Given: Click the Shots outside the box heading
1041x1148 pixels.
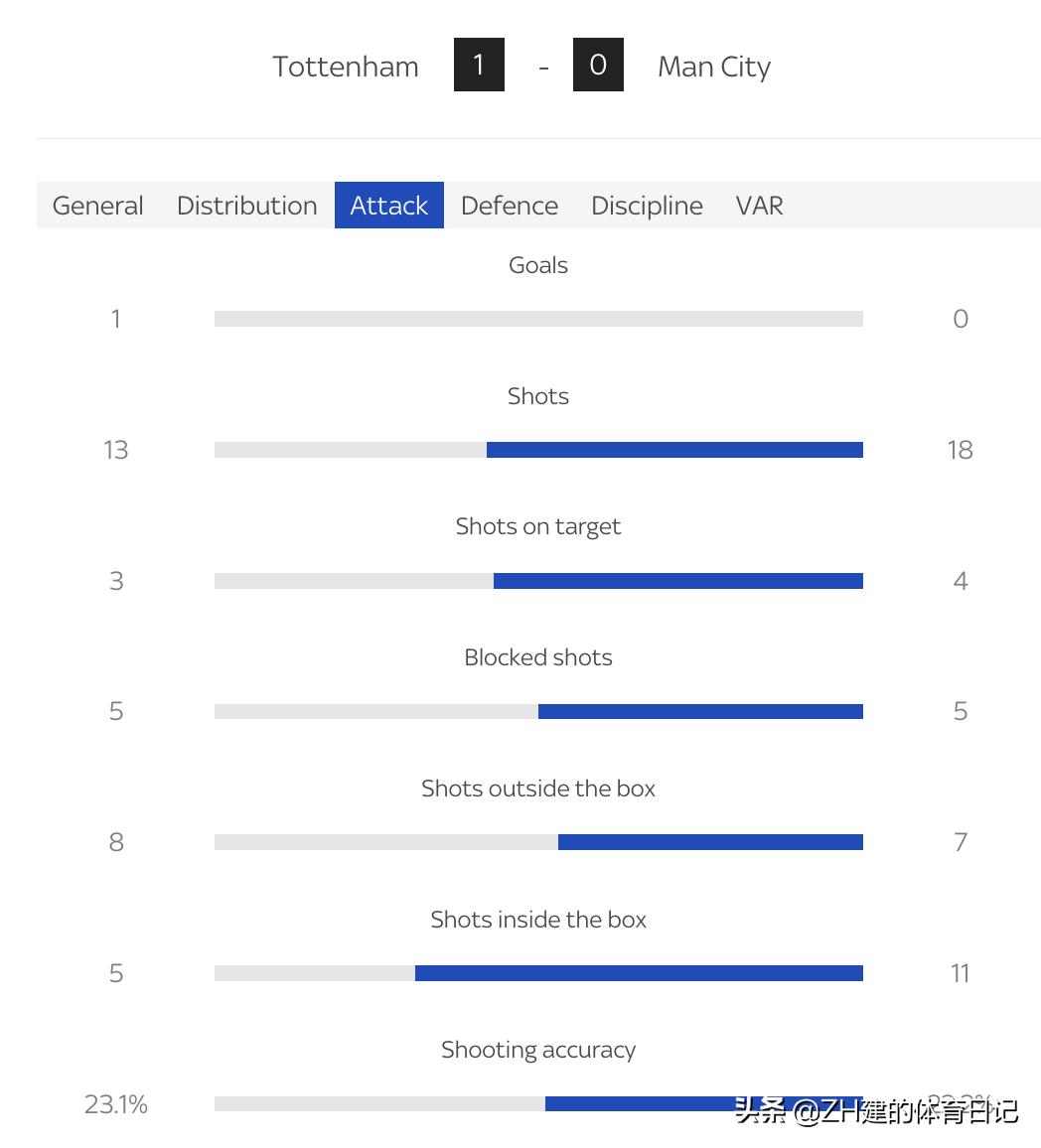Looking at the screenshot, I should pos(538,788).
